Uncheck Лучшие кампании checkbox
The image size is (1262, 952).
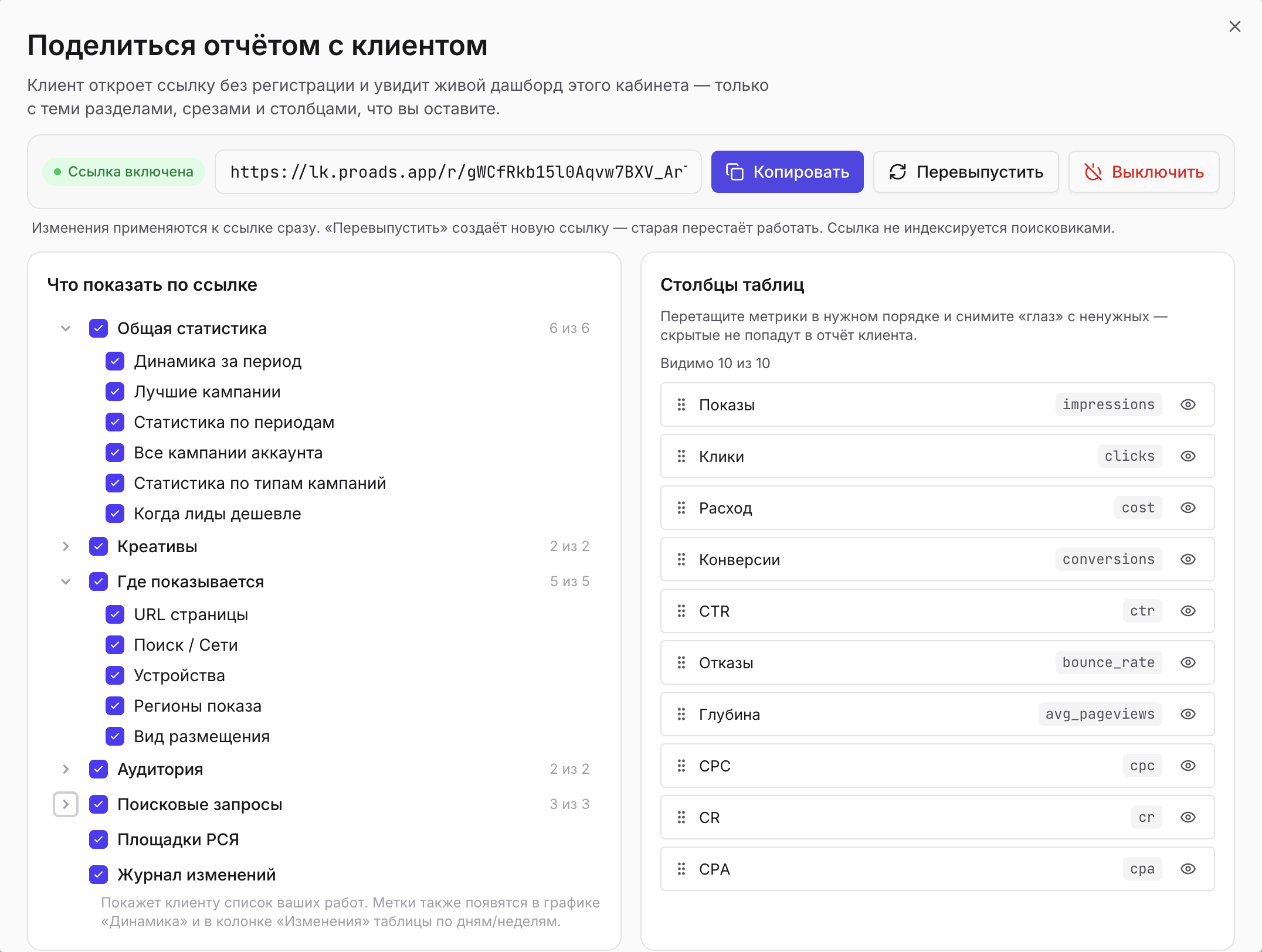pyautogui.click(x=115, y=392)
